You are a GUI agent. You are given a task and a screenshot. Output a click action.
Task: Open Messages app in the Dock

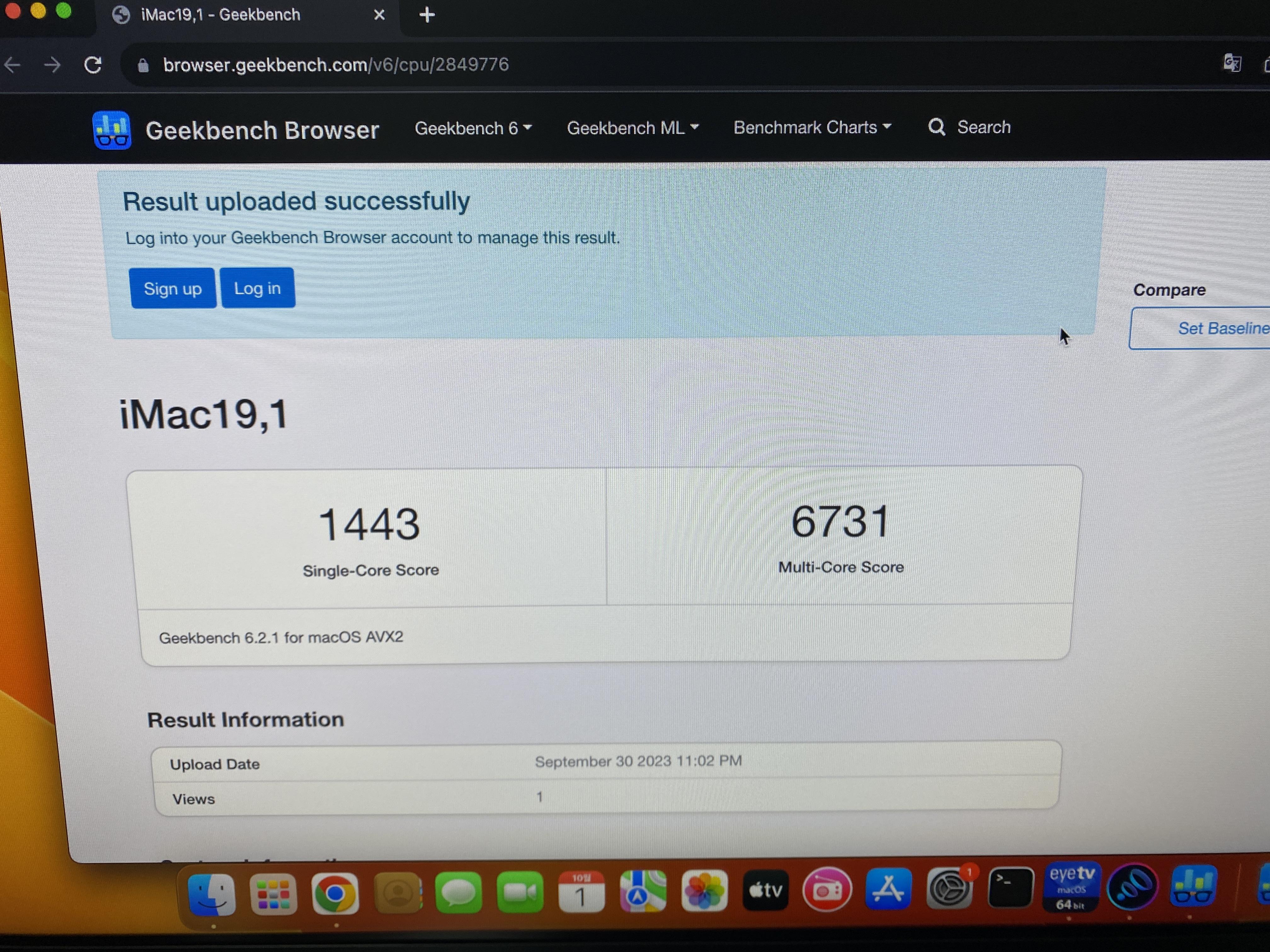tap(459, 892)
